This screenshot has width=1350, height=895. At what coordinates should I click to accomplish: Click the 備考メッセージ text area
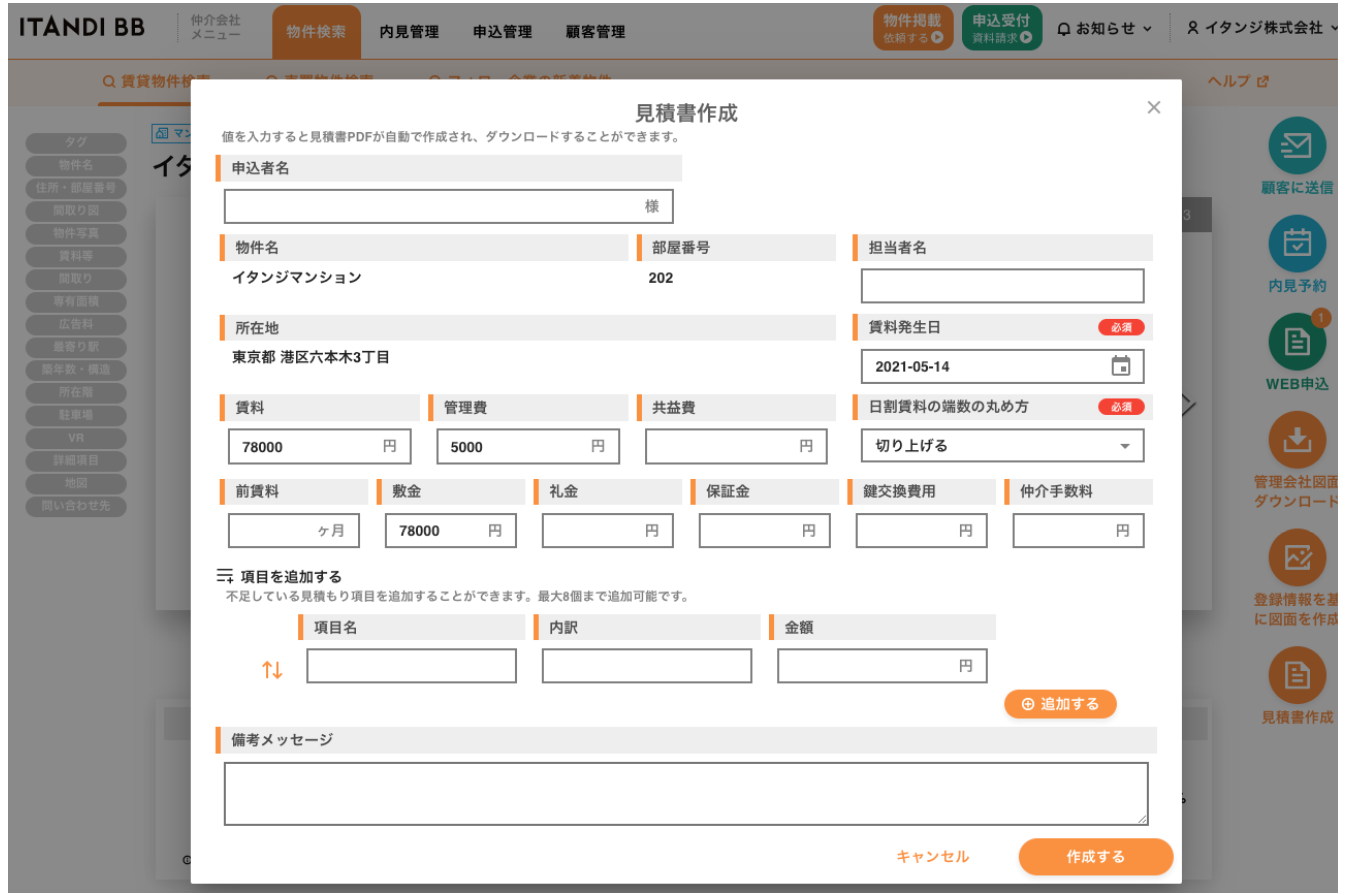[686, 794]
